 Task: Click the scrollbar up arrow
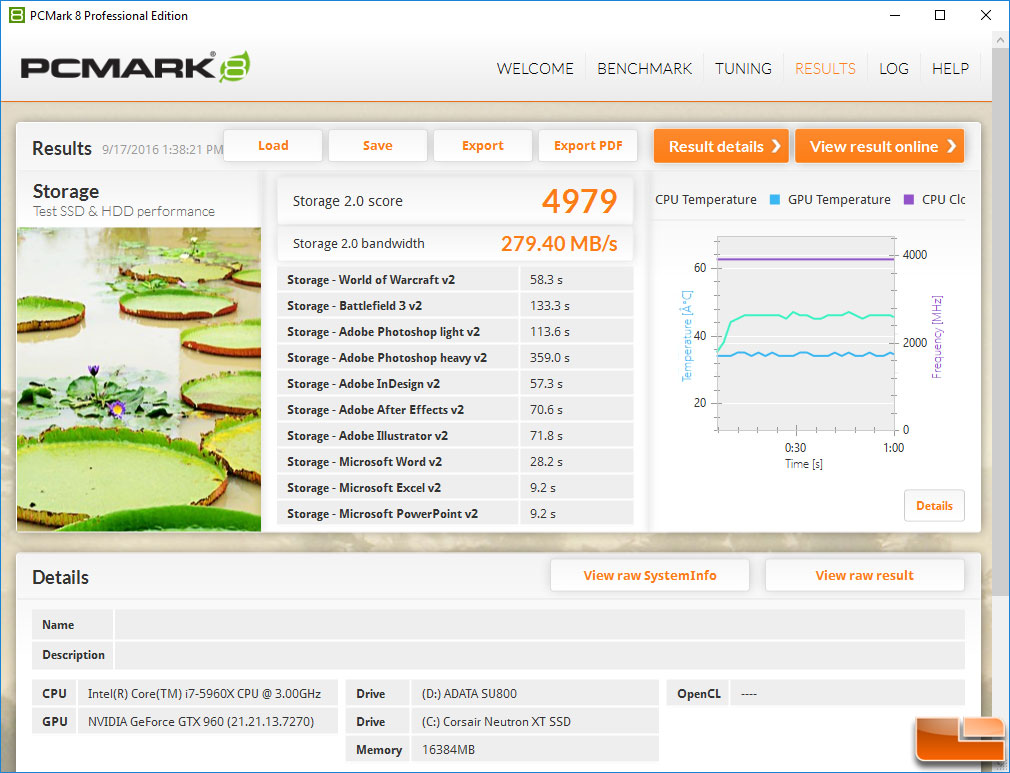1000,39
